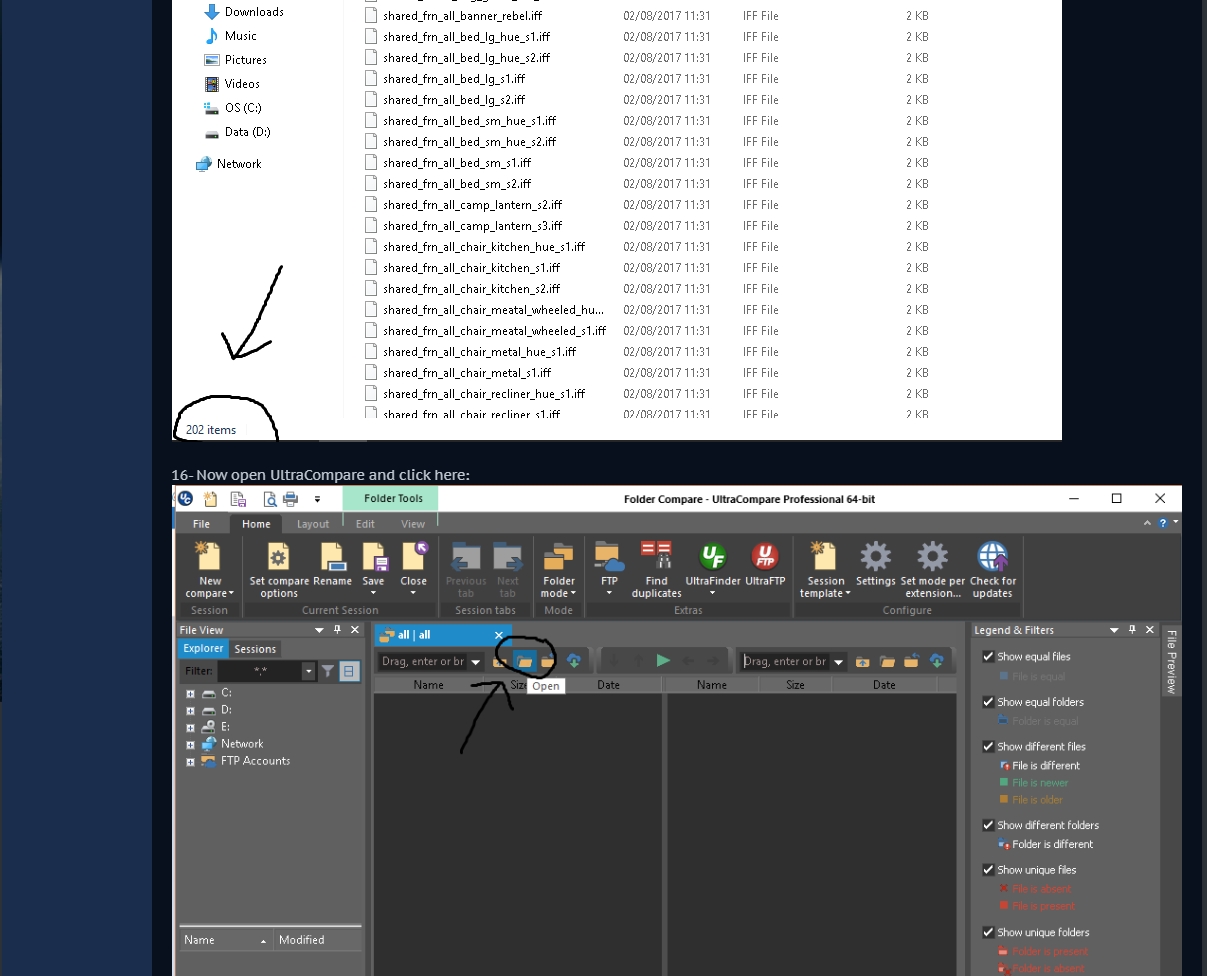Click the print icon in title bar
This screenshot has height=976, width=1207.
tap(290, 499)
